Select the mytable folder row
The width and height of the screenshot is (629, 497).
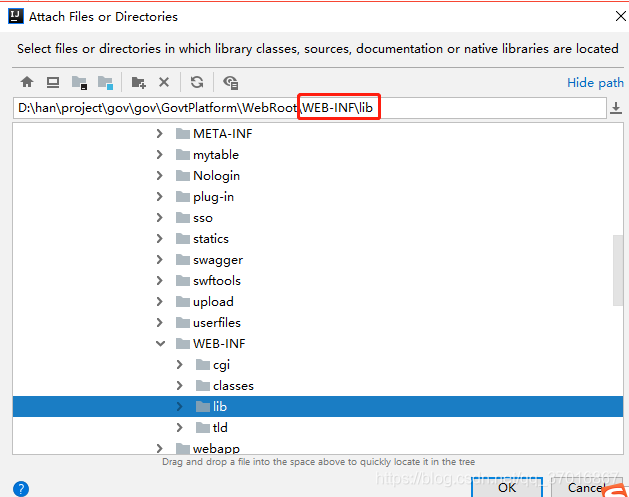point(318,154)
